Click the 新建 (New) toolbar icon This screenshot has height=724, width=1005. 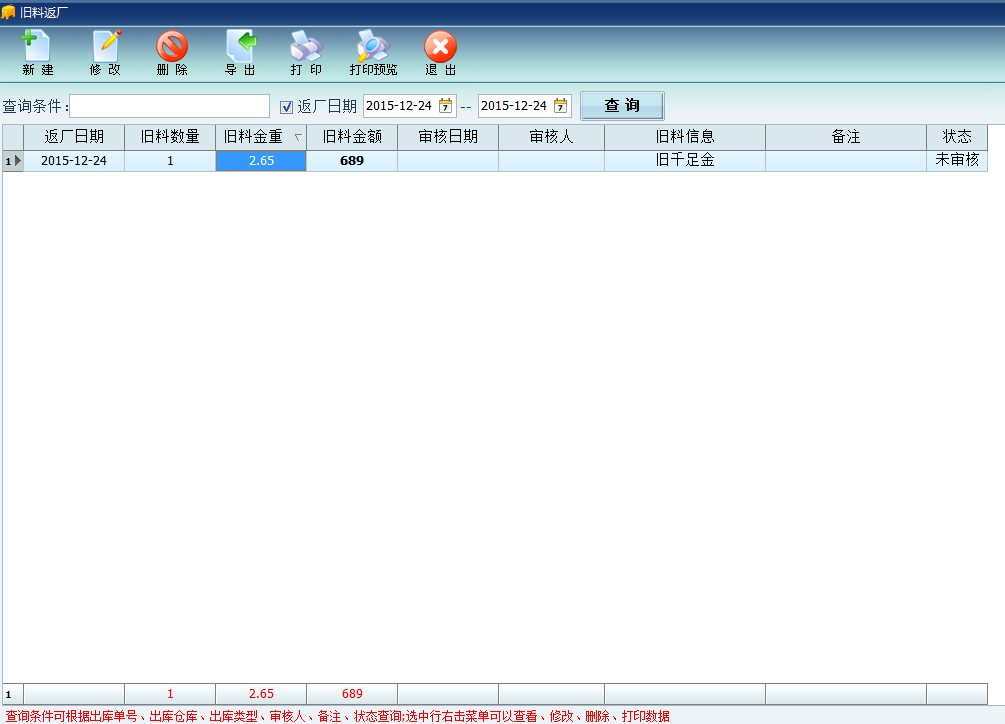(37, 47)
